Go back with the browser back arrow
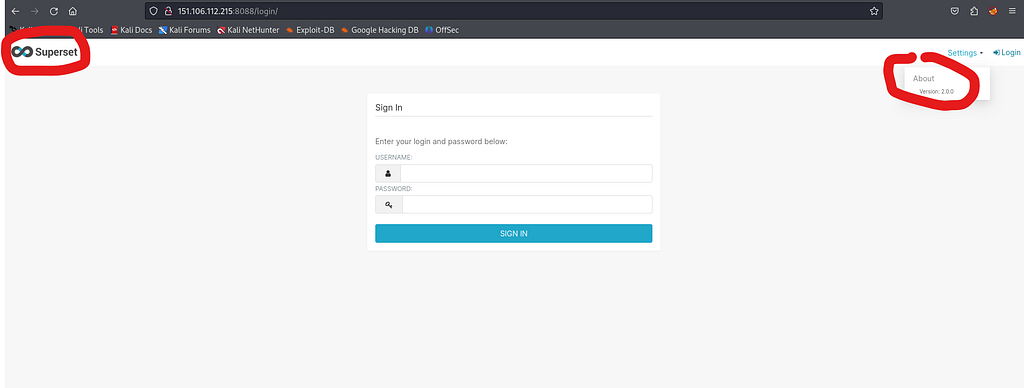 coord(16,11)
